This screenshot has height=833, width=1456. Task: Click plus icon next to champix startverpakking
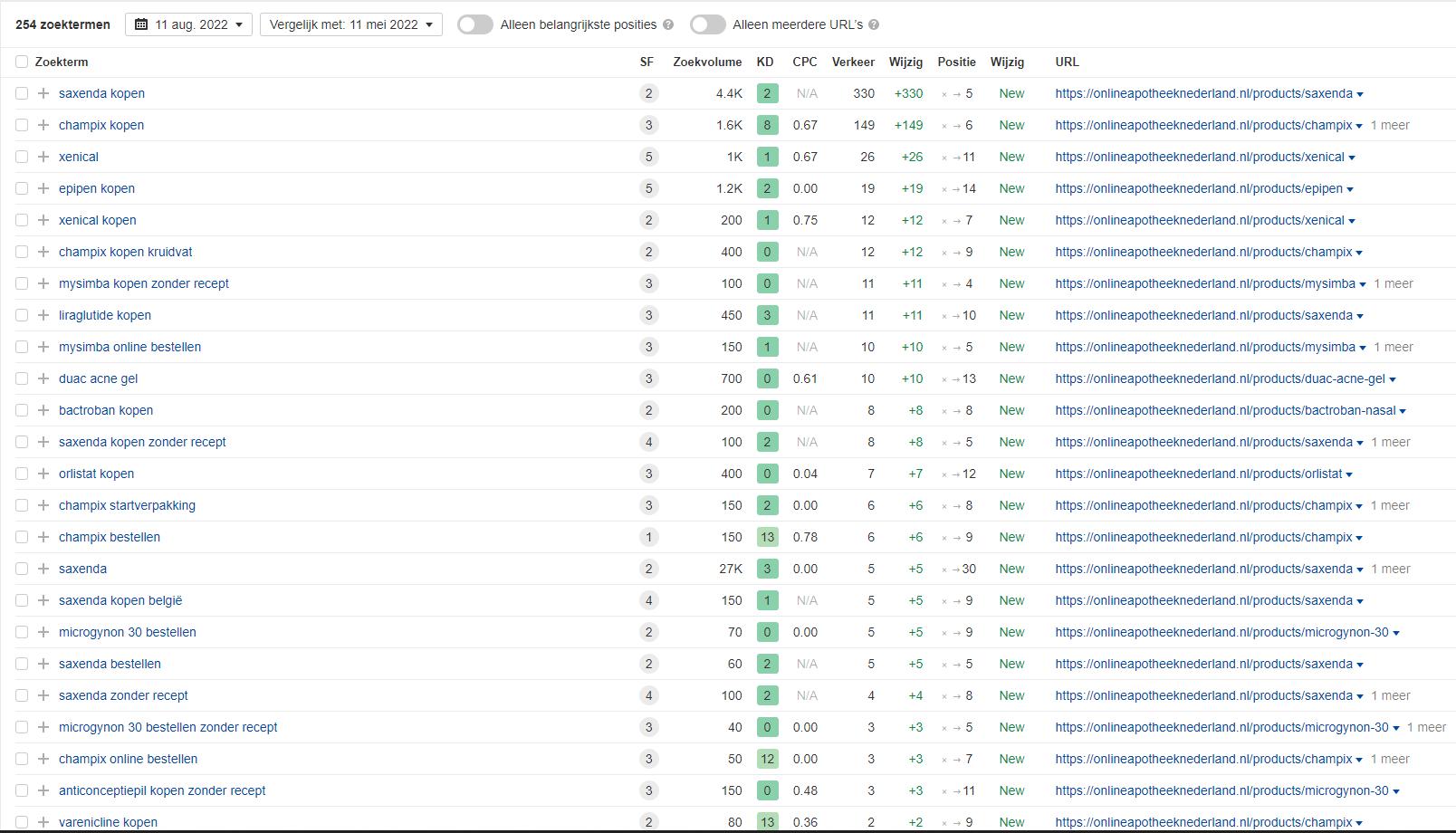pos(43,505)
